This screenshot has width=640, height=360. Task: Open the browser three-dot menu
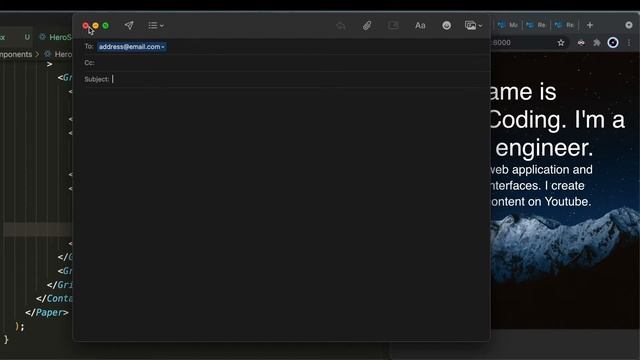pyautogui.click(x=629, y=42)
